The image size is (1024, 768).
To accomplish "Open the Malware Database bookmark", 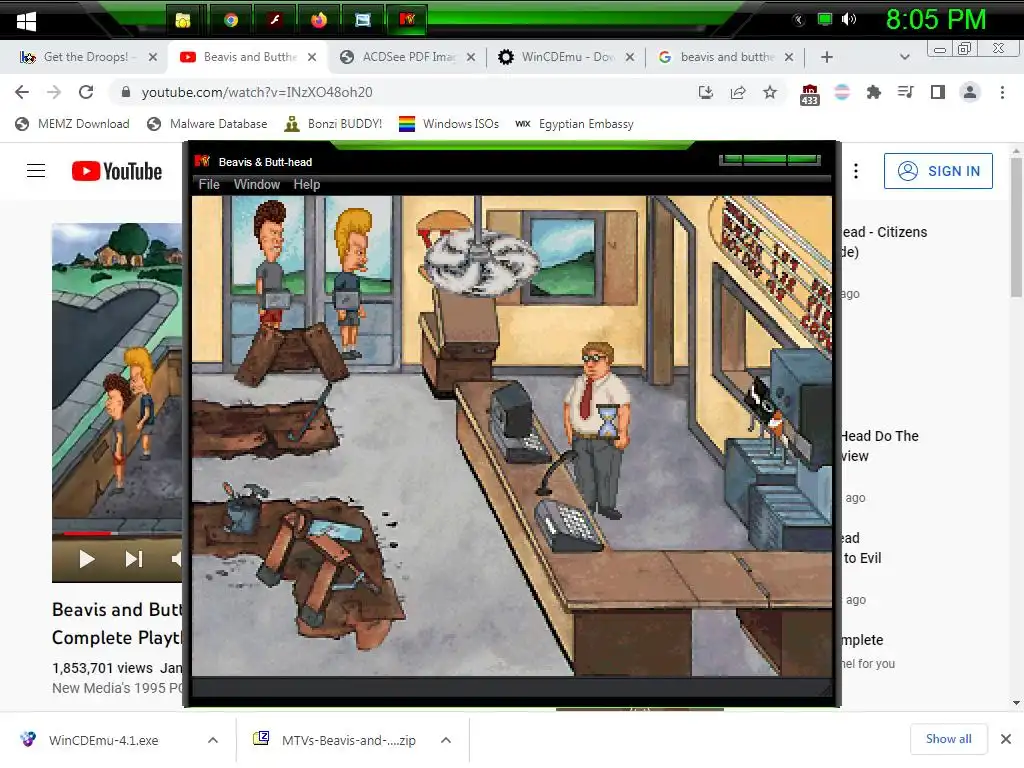I will point(207,123).
